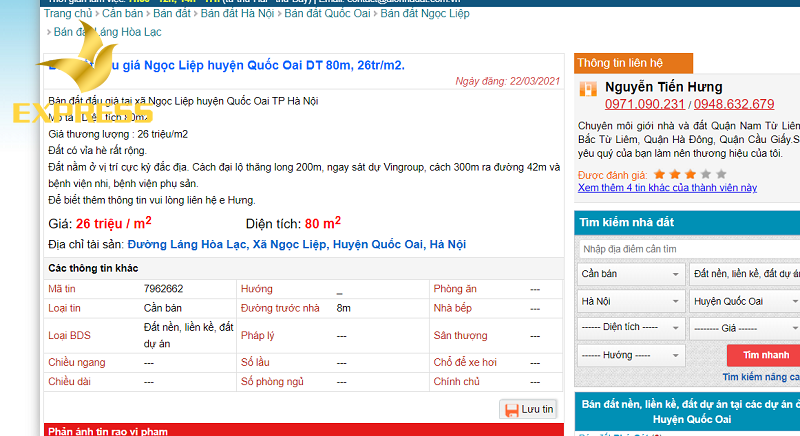The height and width of the screenshot is (436, 800).
Task: Focus the Nhập địa điểm cần tìm field
Action: coord(688,248)
